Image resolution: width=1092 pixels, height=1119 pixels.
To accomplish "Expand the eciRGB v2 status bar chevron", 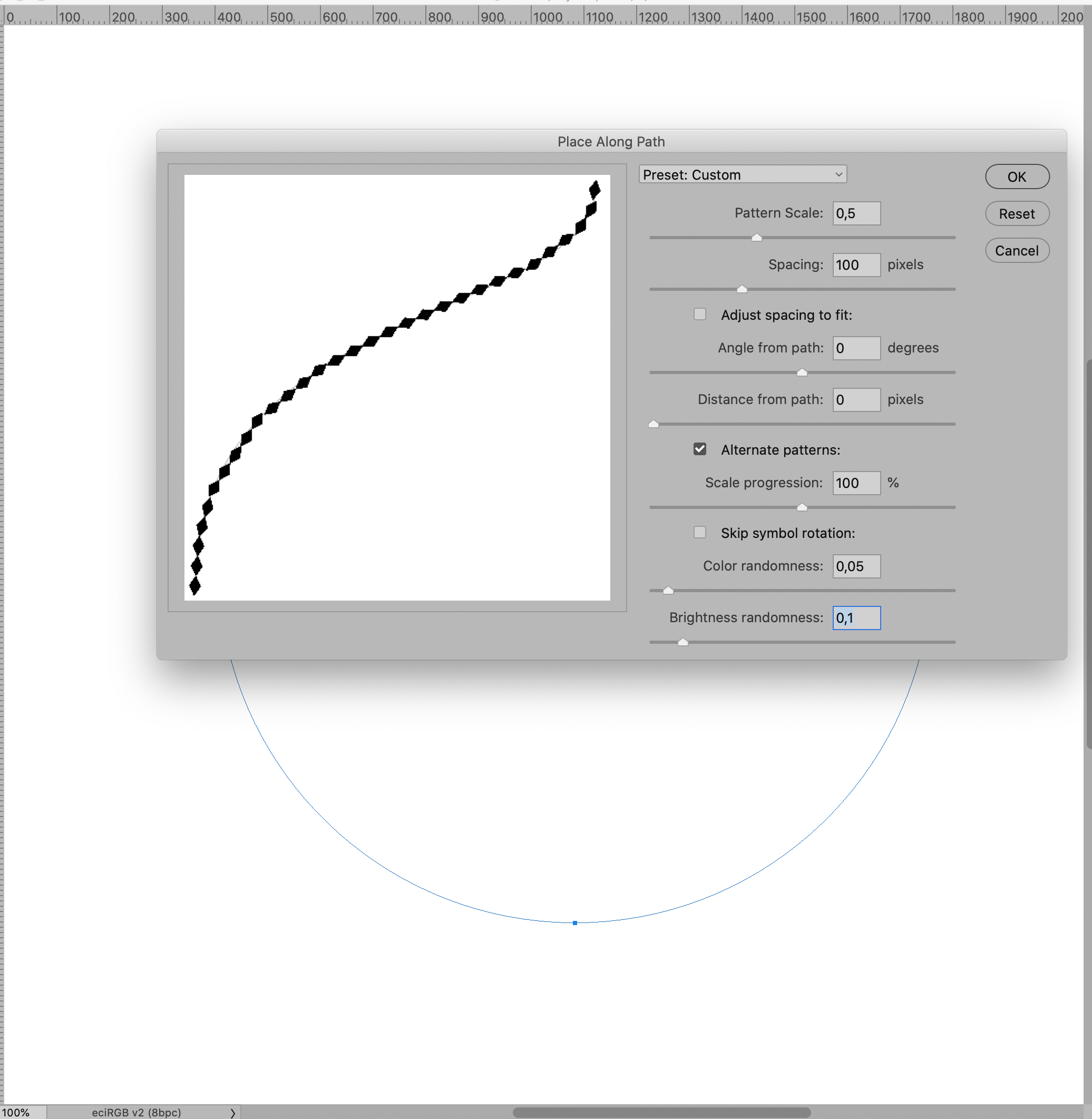I will point(233,1111).
